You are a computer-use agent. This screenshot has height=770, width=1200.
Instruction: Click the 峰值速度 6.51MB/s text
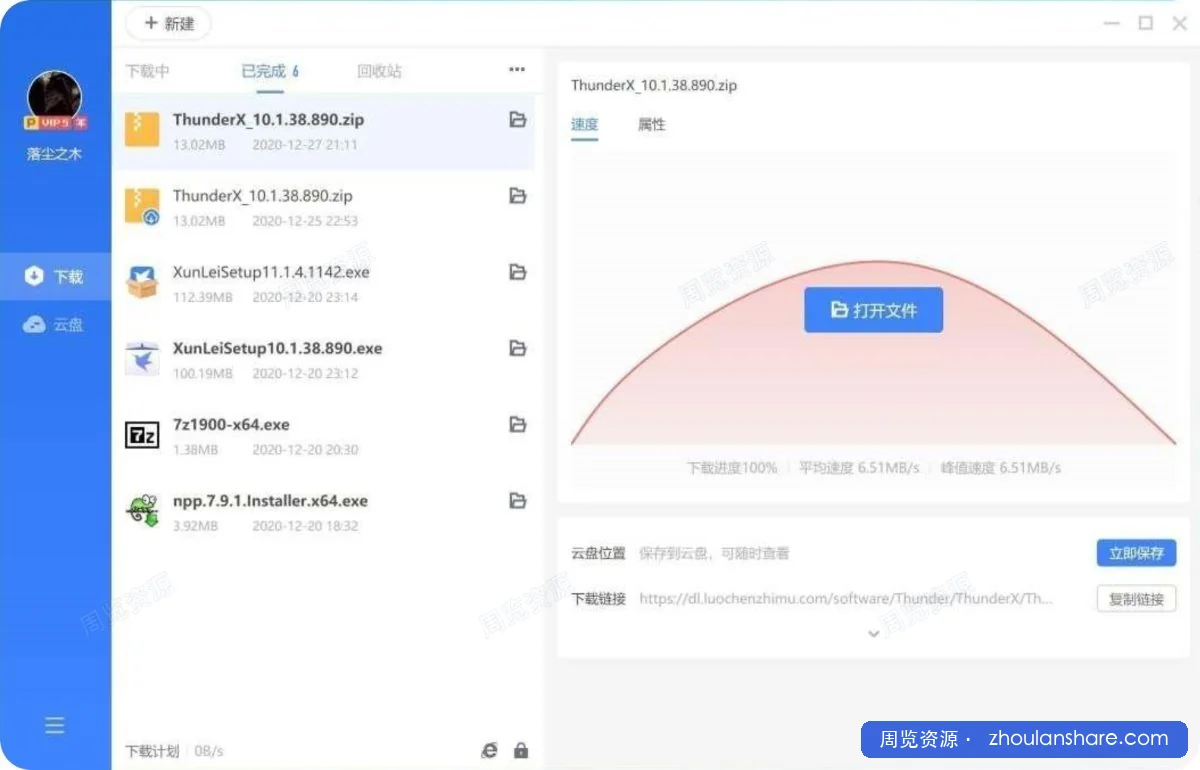(1001, 468)
